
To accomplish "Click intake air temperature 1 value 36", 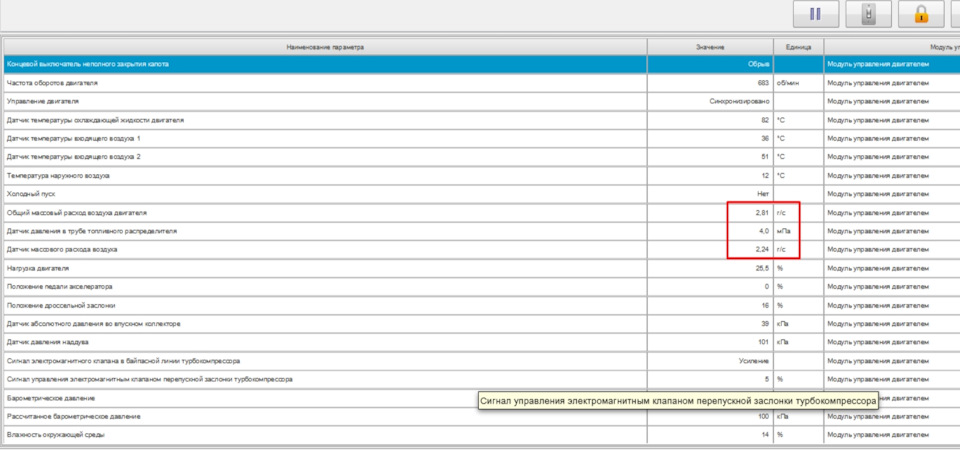I will (x=765, y=138).
